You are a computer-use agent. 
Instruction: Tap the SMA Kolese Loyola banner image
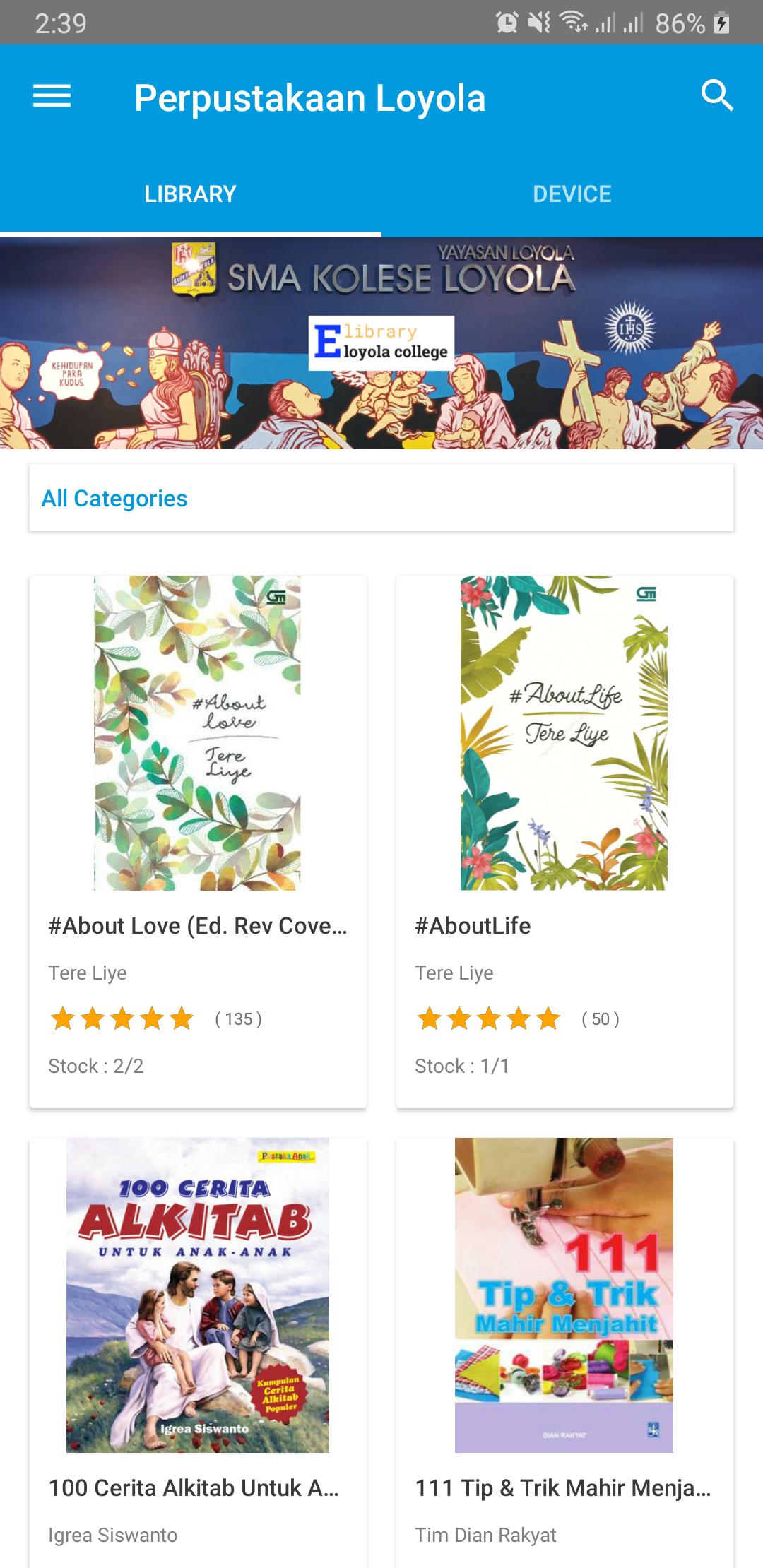coord(381,343)
